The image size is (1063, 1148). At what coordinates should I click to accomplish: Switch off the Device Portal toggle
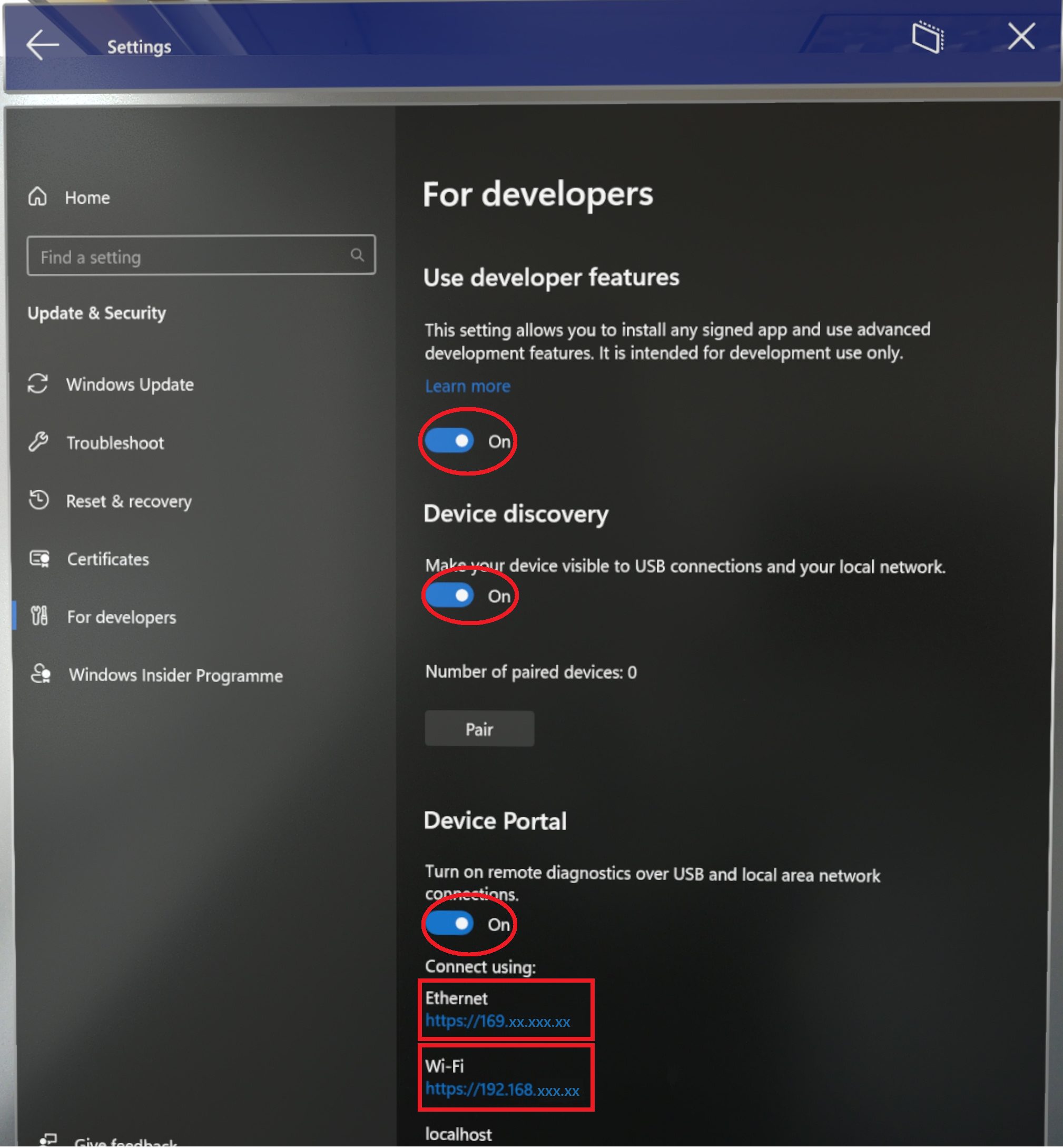[x=449, y=924]
